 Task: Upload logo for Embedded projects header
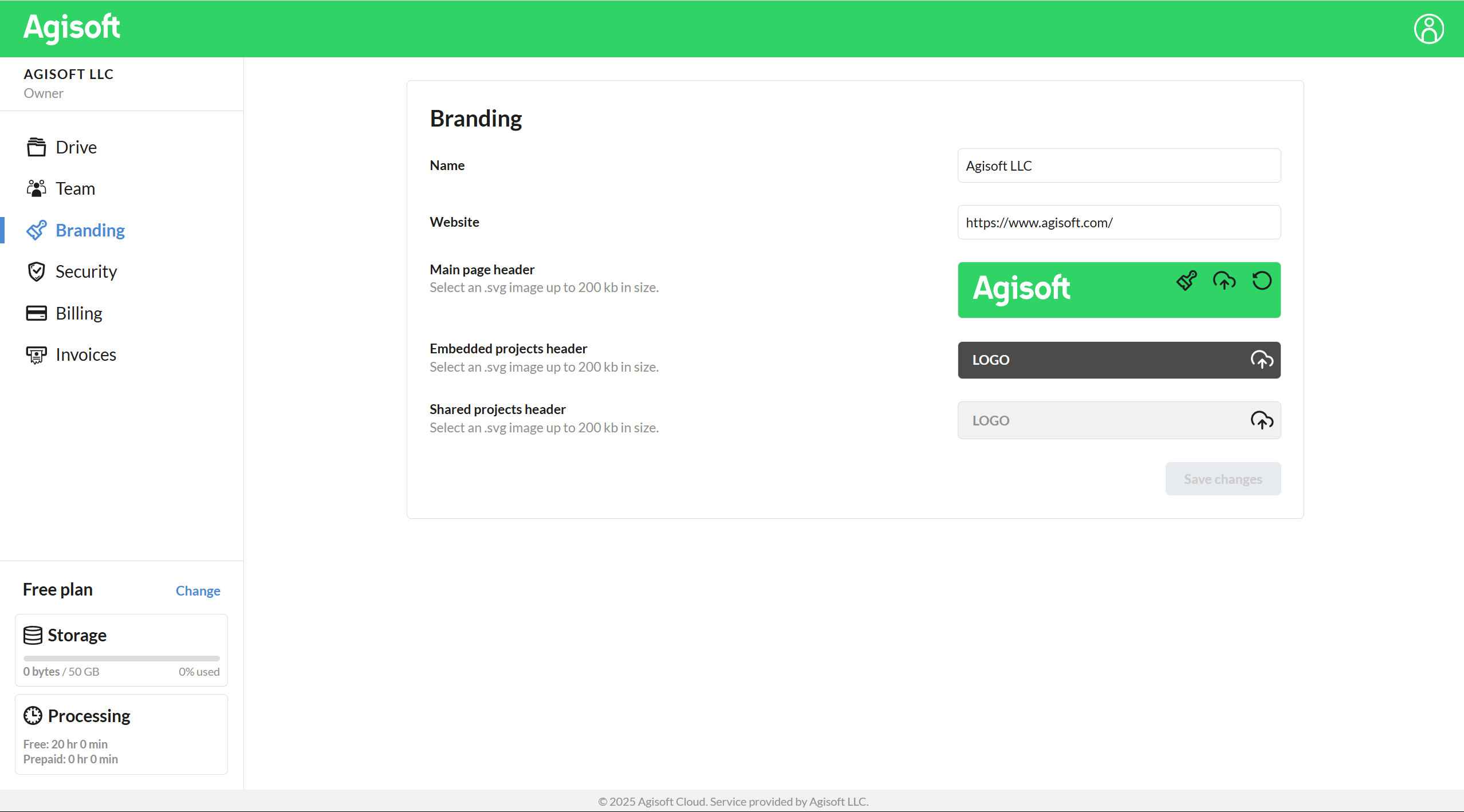click(x=1261, y=360)
